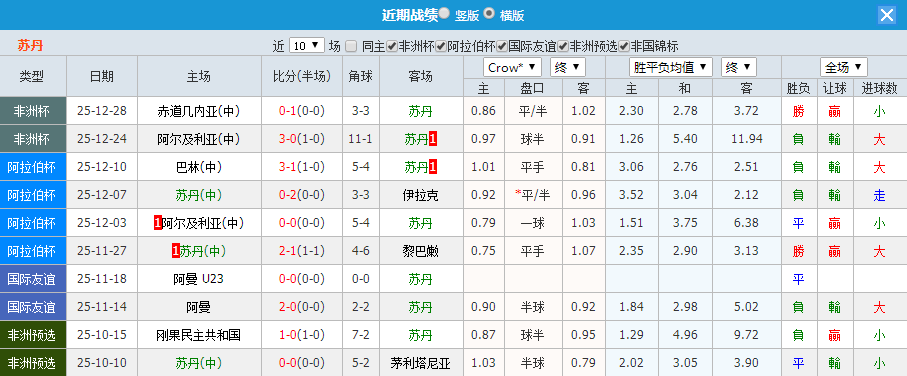
Task: Click the 一球 handicap cell
Action: (x=533, y=223)
